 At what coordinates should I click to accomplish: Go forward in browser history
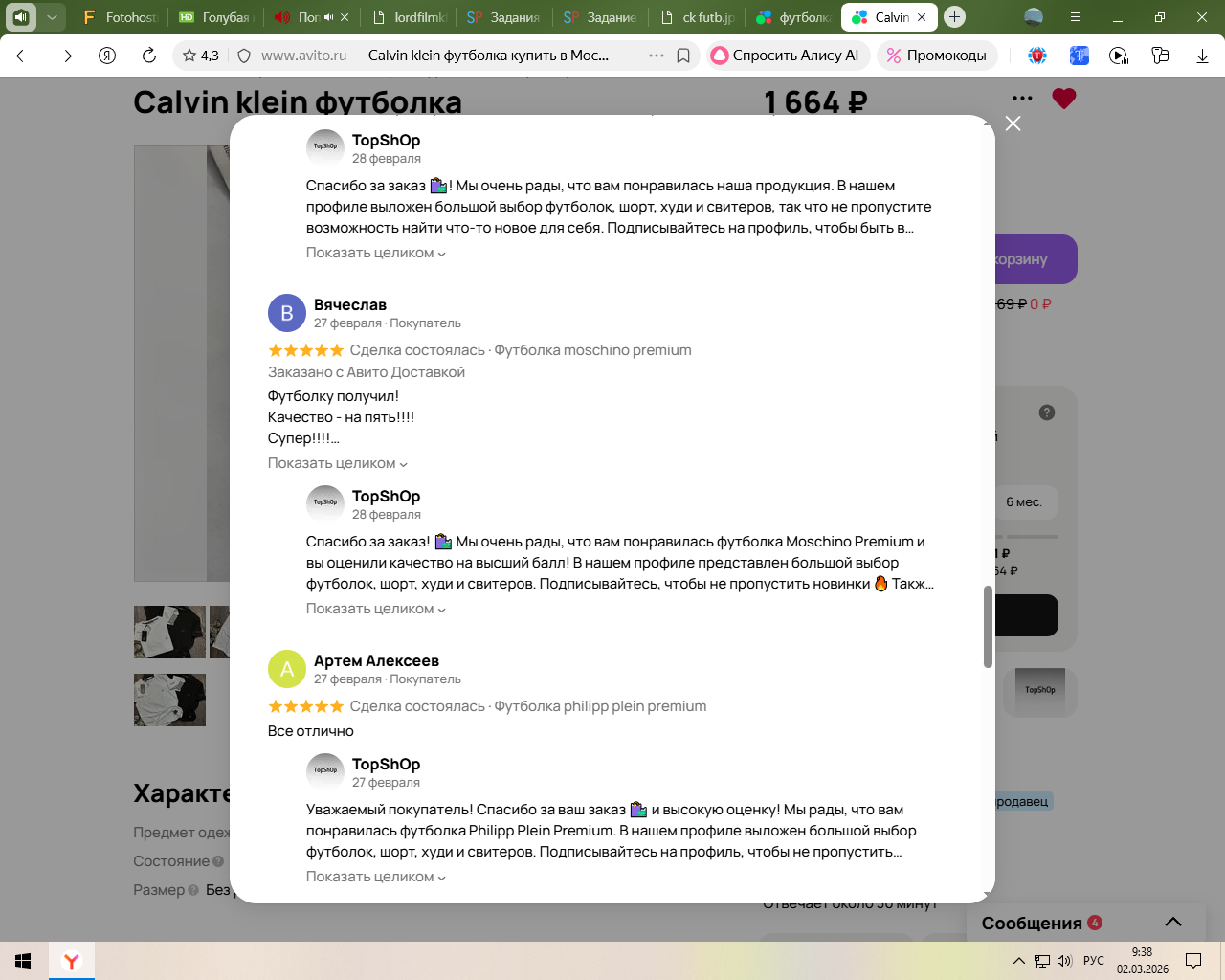[x=65, y=56]
